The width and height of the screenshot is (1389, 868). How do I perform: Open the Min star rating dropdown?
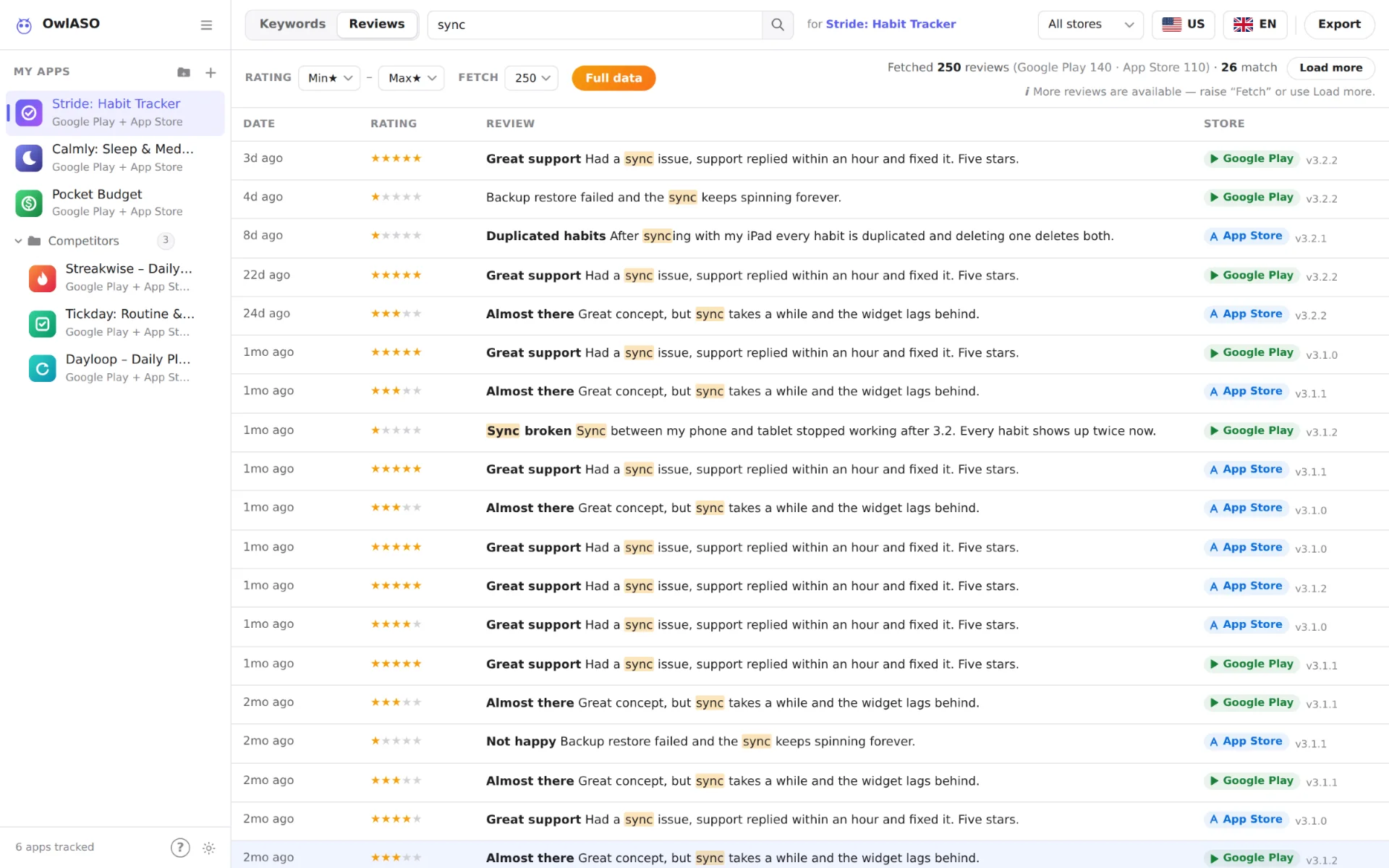(x=329, y=78)
